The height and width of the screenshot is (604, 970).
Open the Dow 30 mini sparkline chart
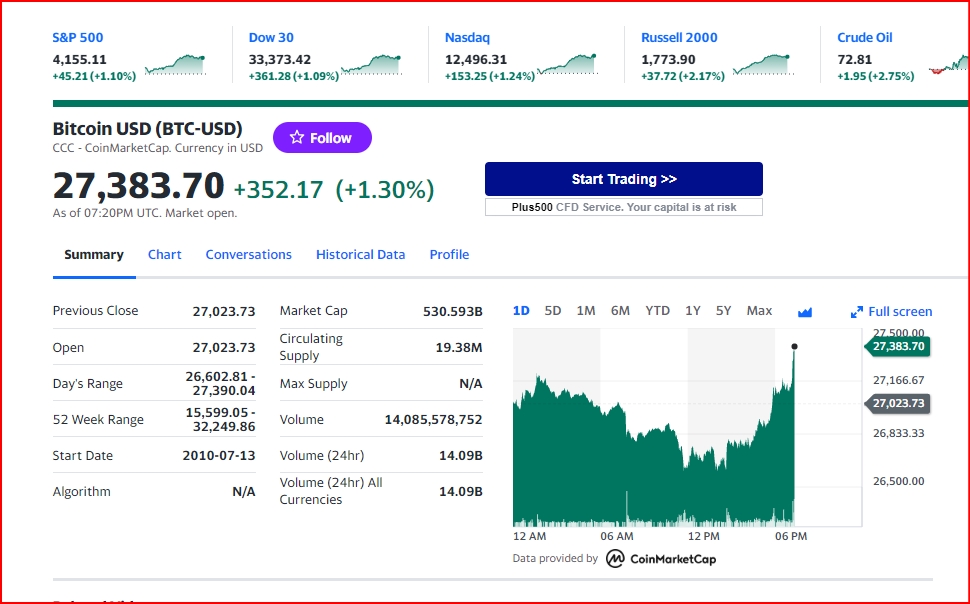coord(371,65)
